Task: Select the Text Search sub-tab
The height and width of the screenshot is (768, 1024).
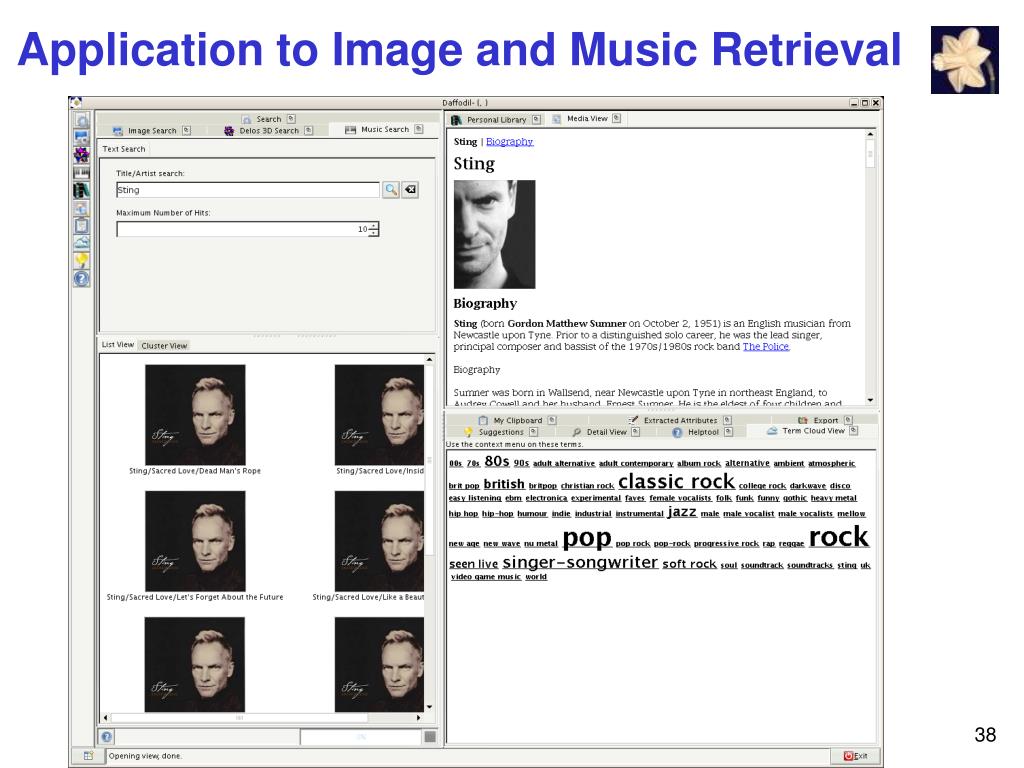Action: (x=123, y=149)
